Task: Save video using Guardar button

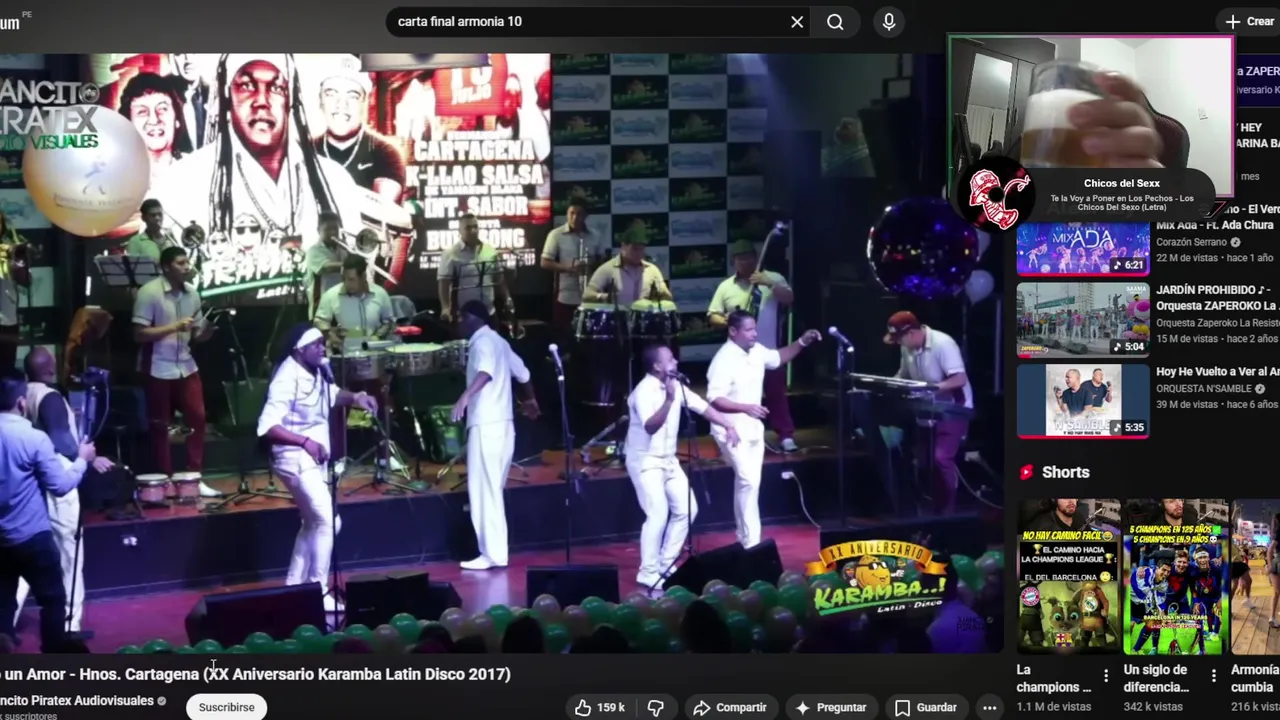Action: click(x=926, y=707)
